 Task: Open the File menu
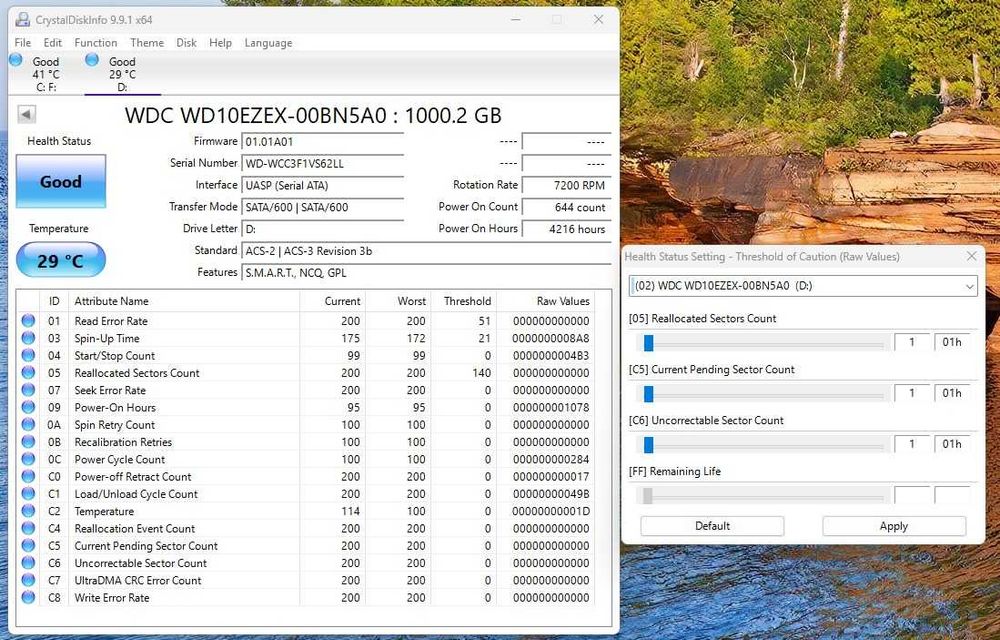(x=22, y=43)
